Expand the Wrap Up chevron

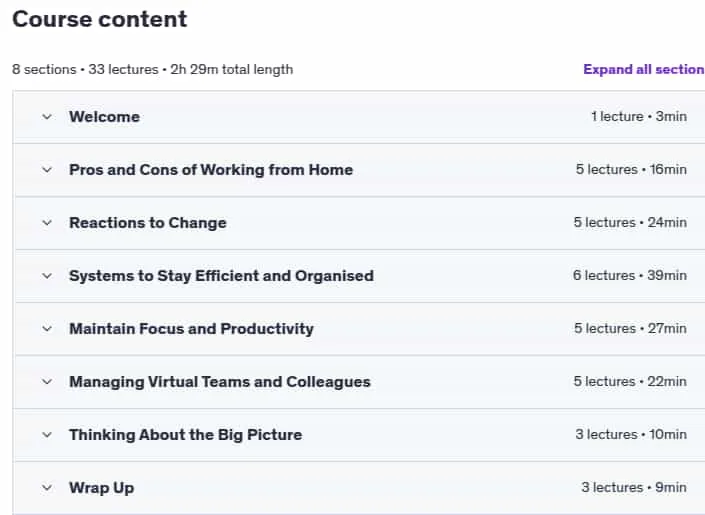47,488
